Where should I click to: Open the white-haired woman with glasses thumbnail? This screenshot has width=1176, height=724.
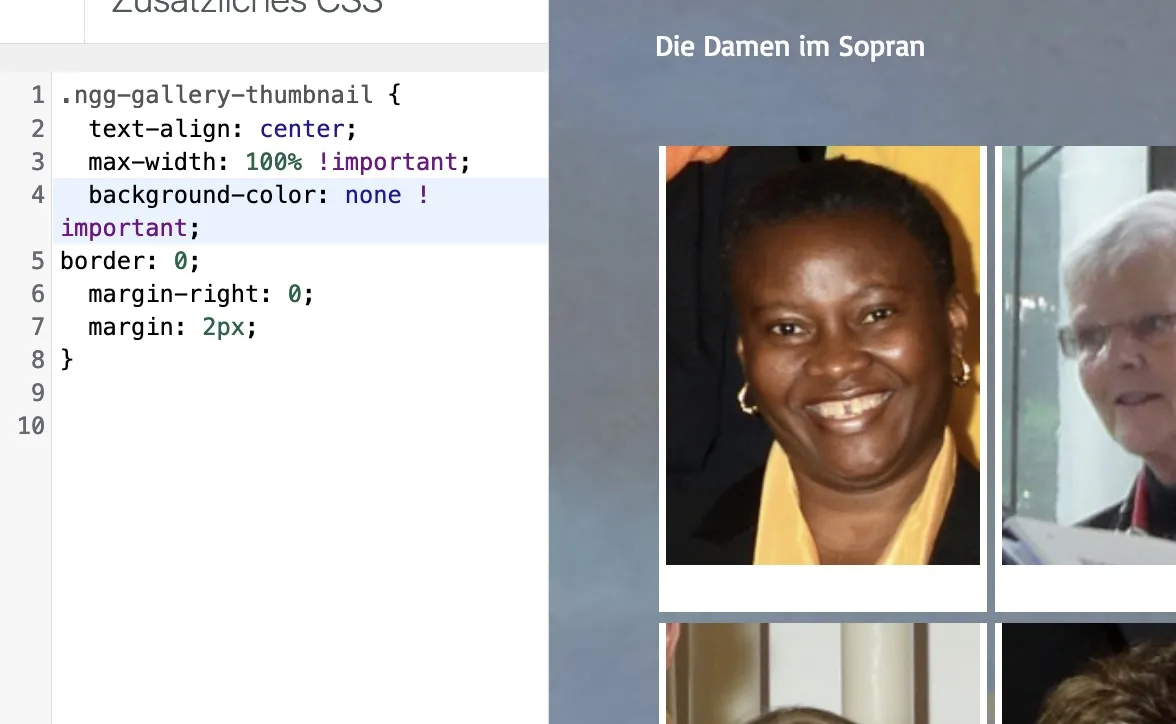[1089, 356]
